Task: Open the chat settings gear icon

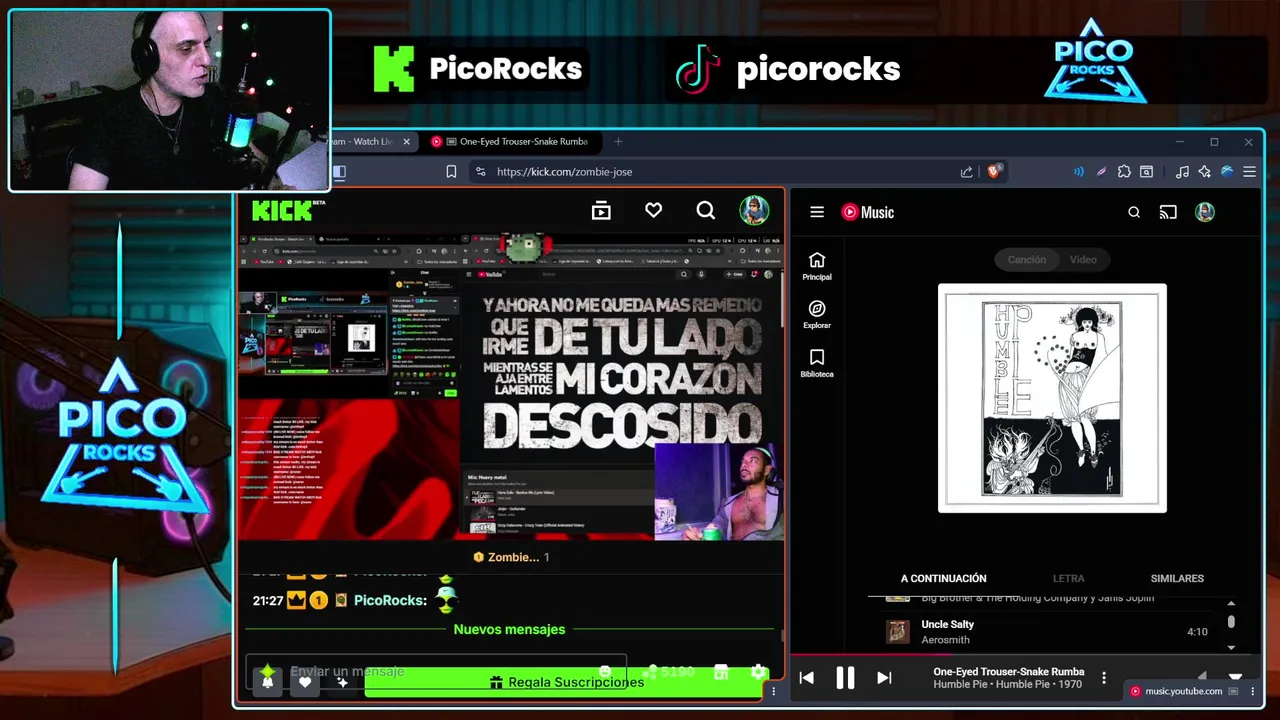Action: 759,672
